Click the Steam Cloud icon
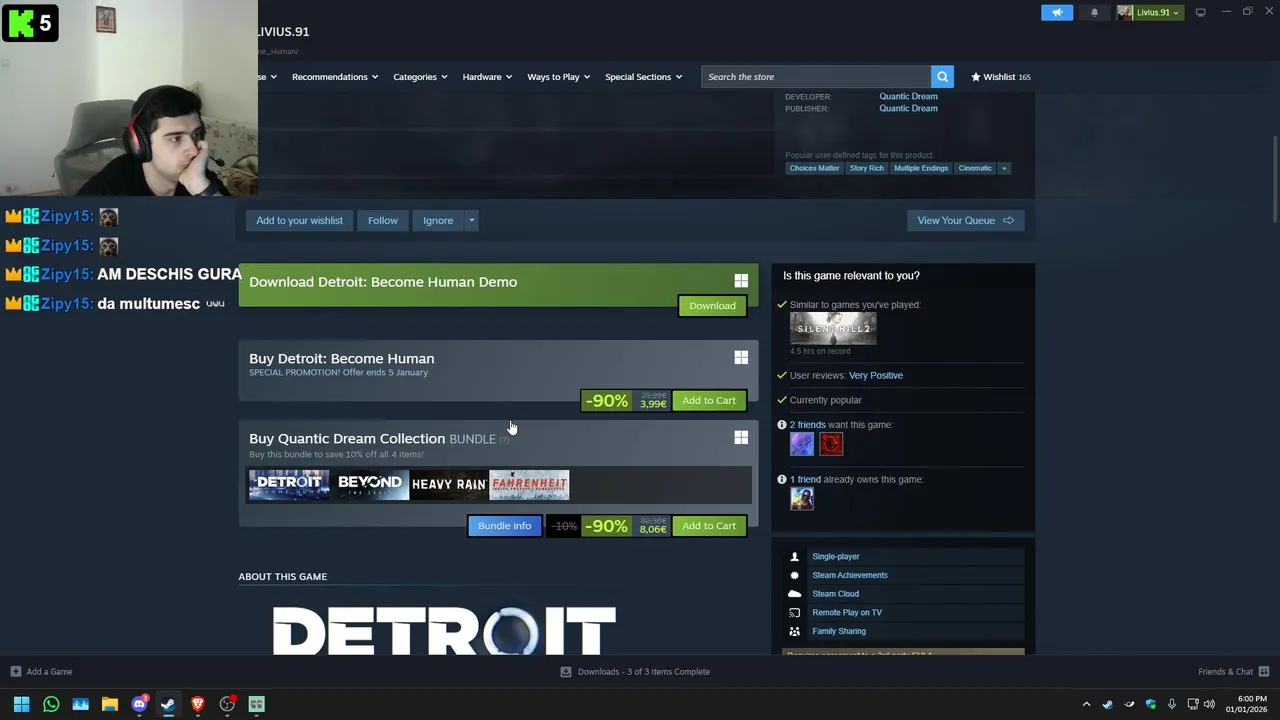Screen dimensions: 1280x720 795,594
